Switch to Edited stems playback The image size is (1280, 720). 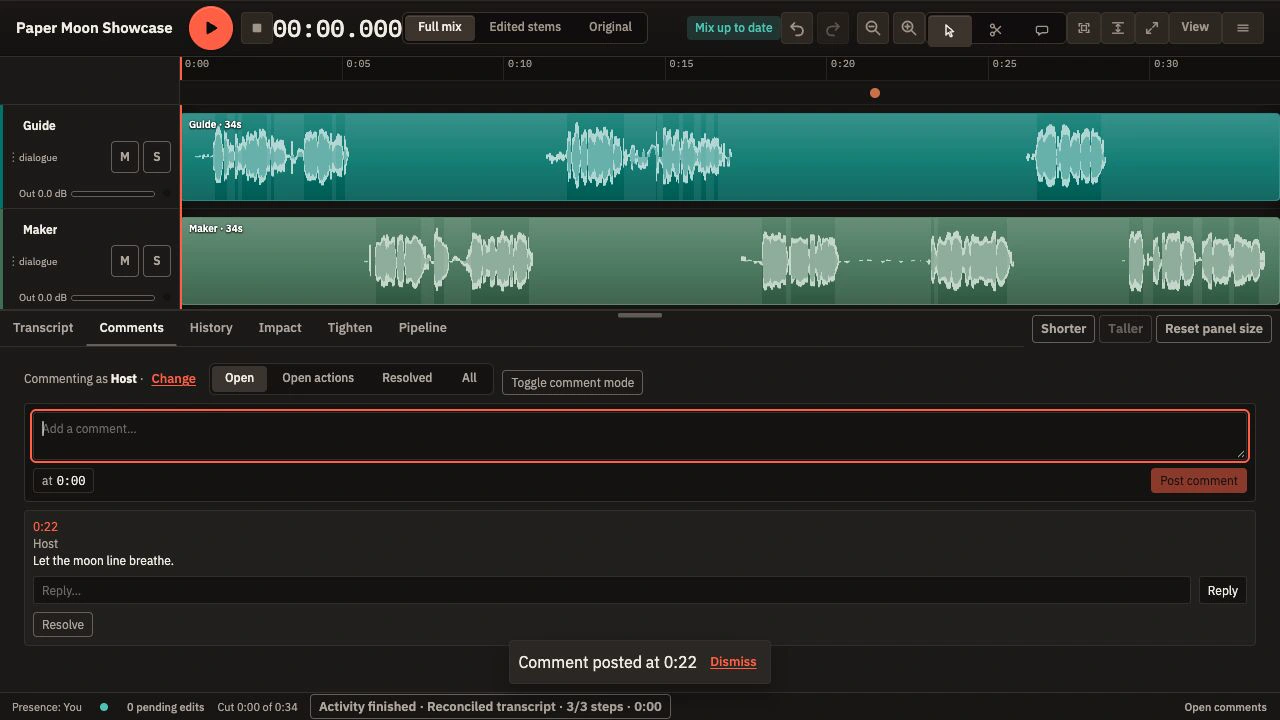click(x=525, y=27)
